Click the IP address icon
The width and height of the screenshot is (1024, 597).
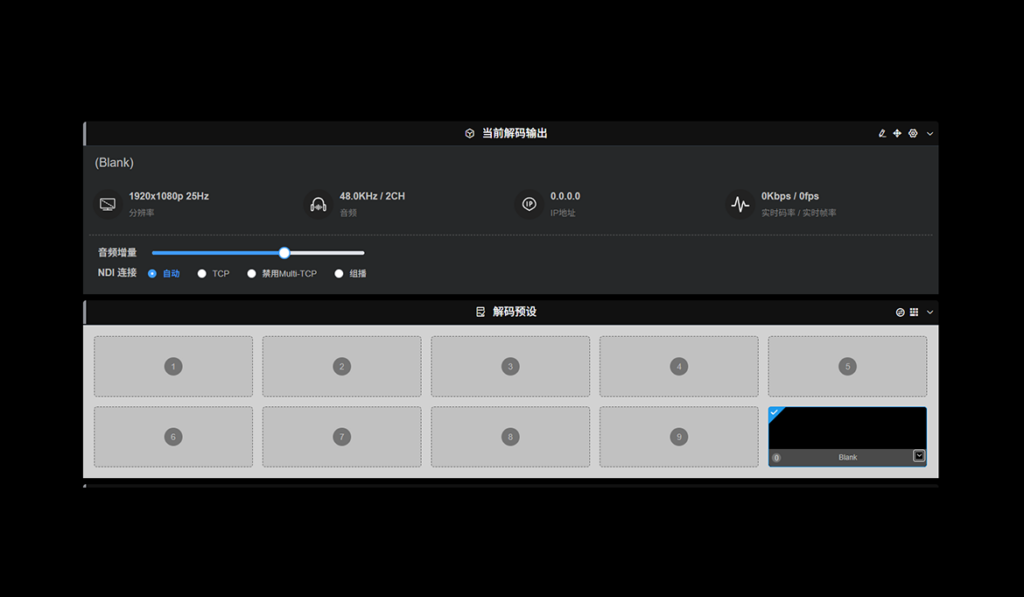pyautogui.click(x=529, y=204)
